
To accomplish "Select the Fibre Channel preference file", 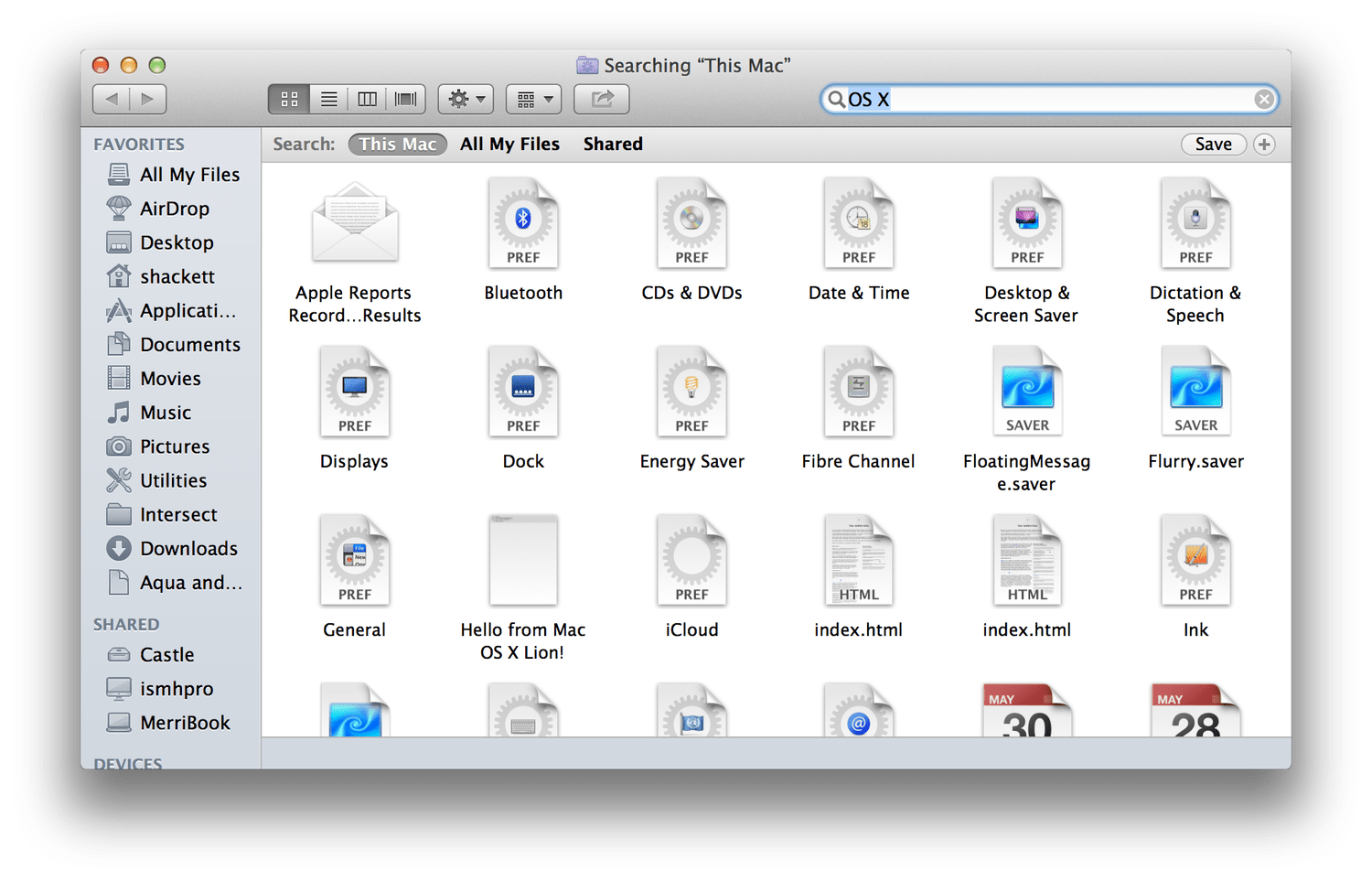I will (x=858, y=409).
